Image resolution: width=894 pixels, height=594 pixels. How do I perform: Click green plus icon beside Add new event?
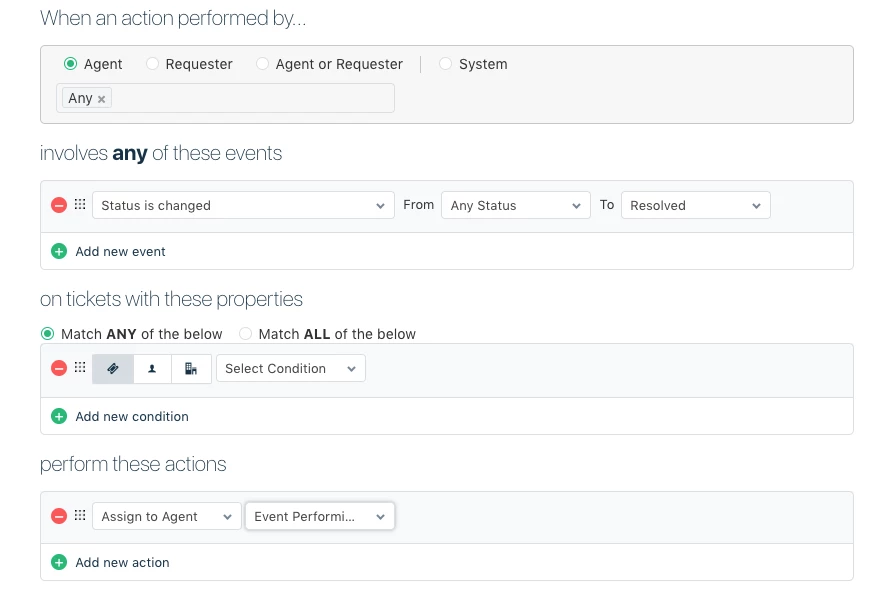pos(59,251)
